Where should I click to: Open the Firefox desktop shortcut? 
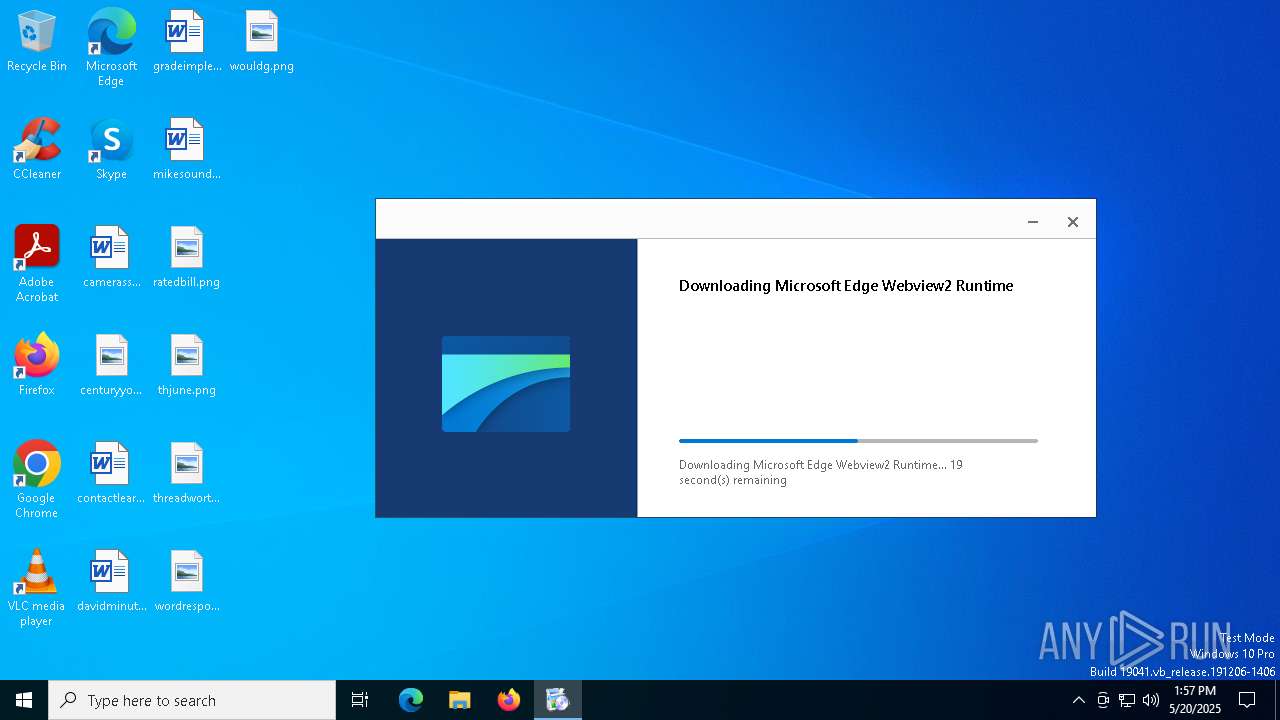[x=37, y=366]
